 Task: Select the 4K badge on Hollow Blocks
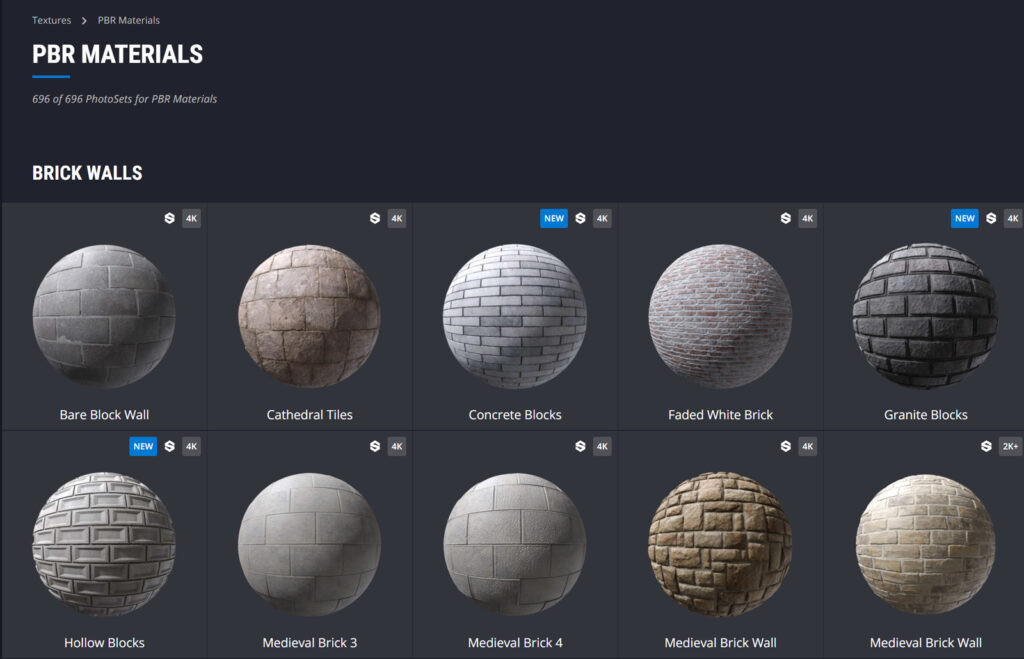[x=191, y=446]
